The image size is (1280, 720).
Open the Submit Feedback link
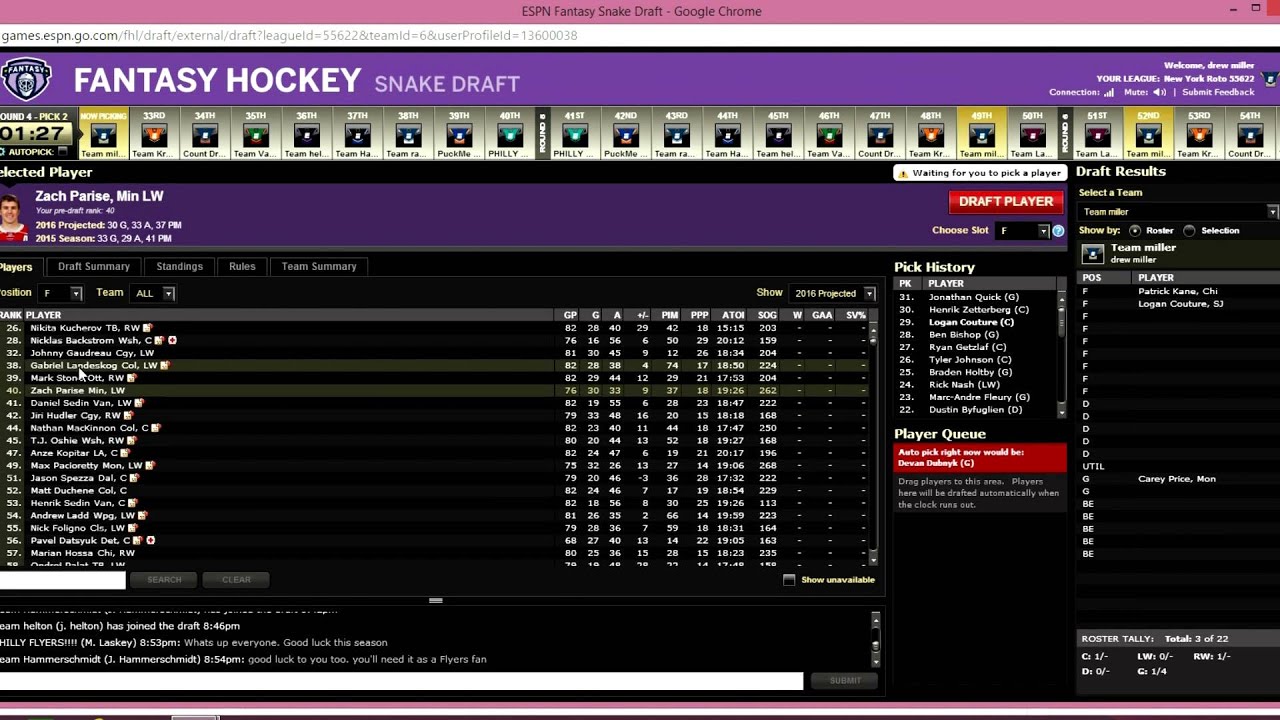tap(1218, 92)
